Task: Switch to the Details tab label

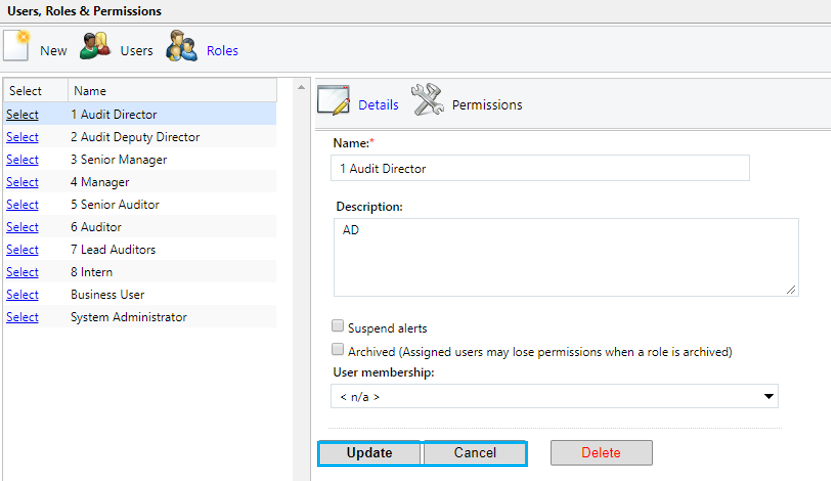Action: (378, 105)
